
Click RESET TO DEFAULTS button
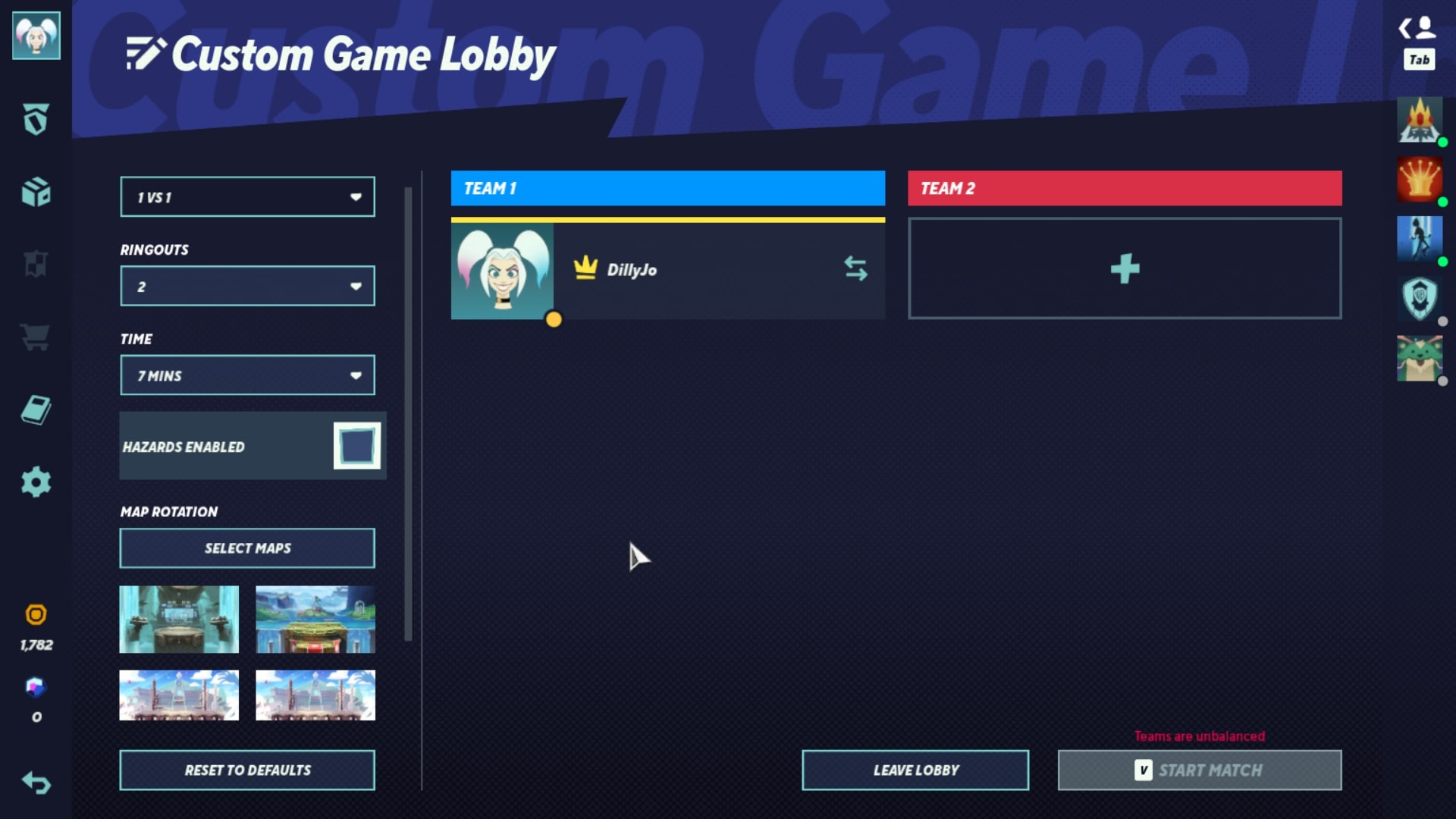(247, 770)
